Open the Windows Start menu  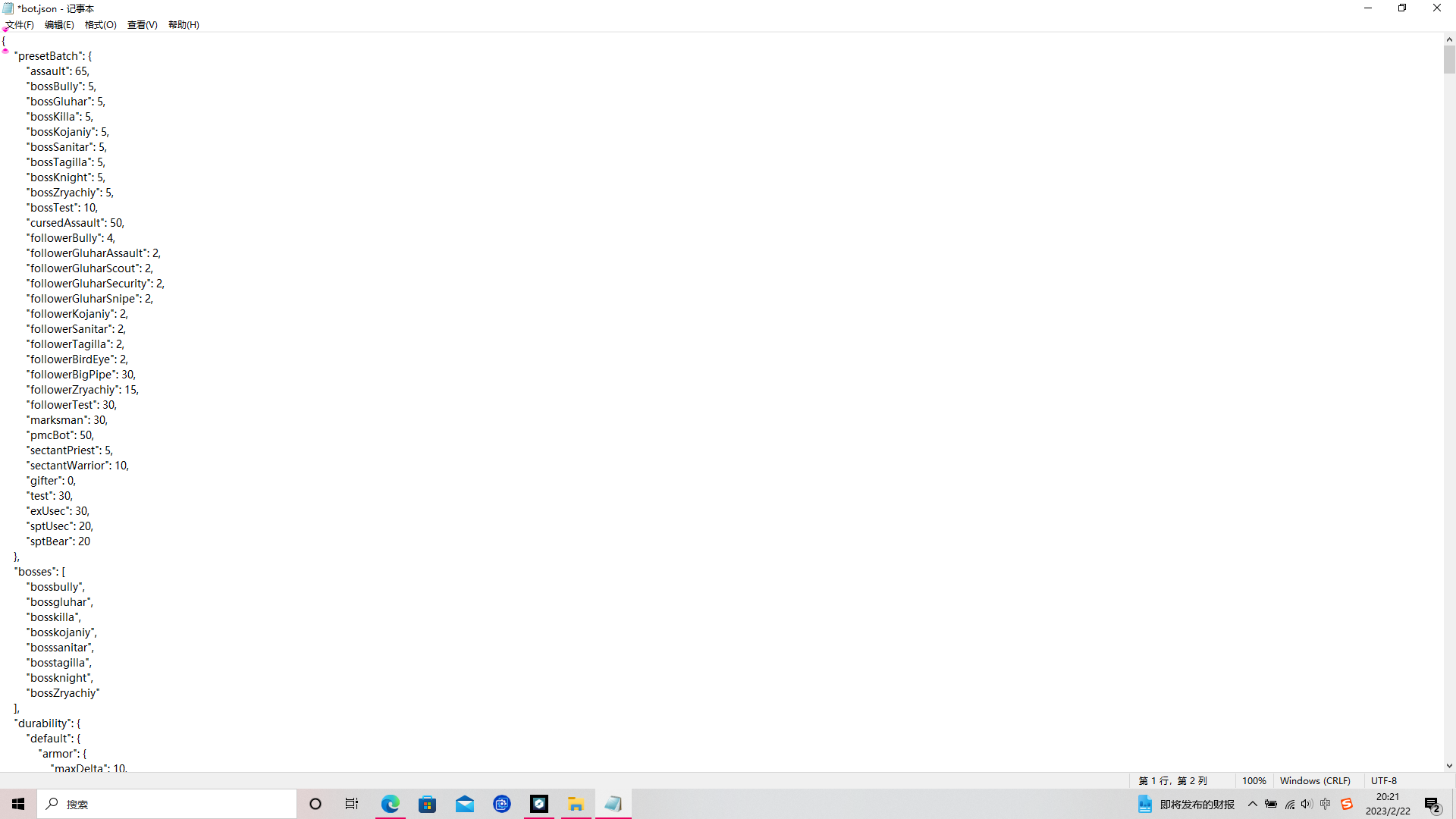click(x=18, y=804)
